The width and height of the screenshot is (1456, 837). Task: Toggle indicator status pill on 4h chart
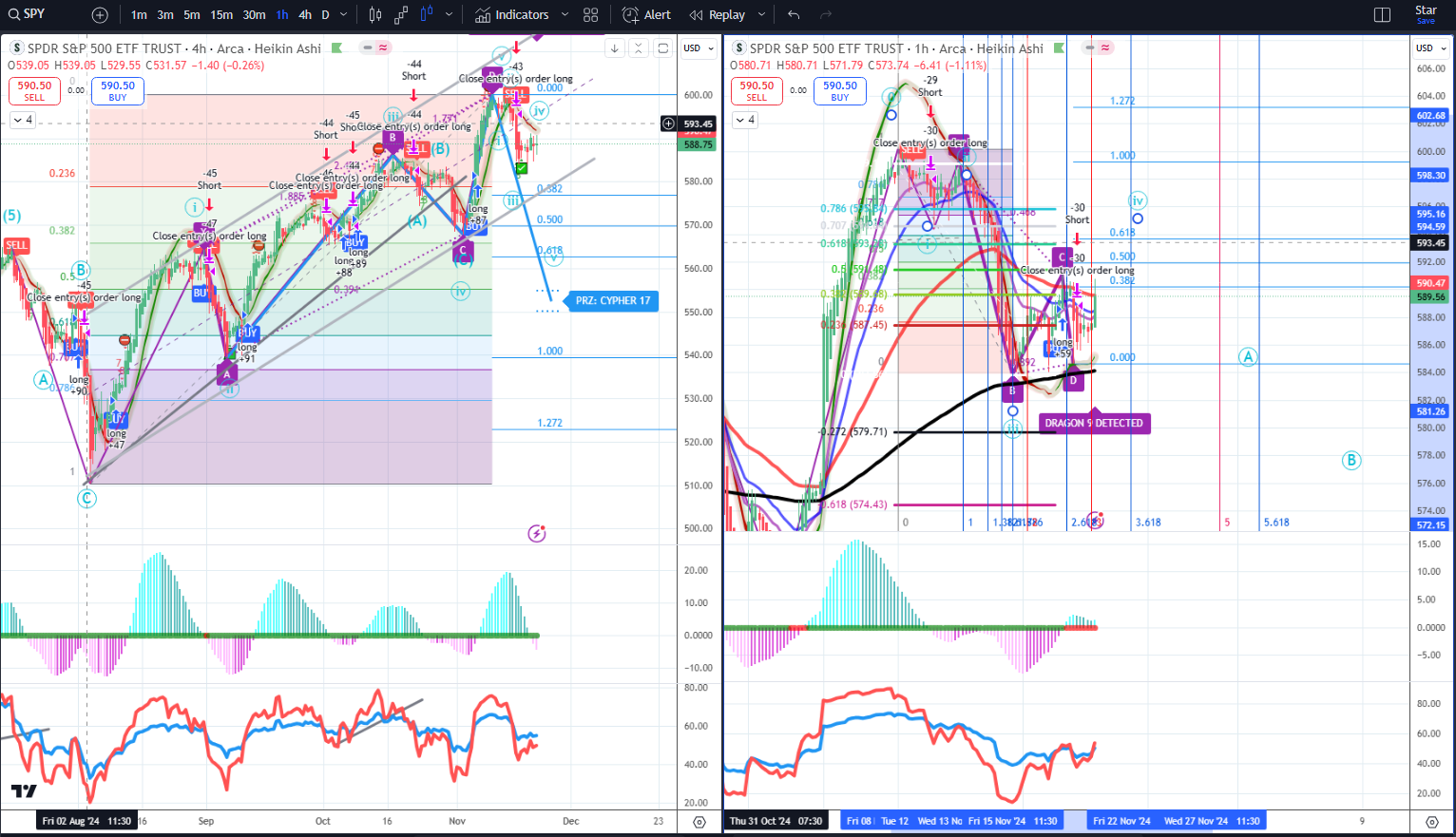376,48
